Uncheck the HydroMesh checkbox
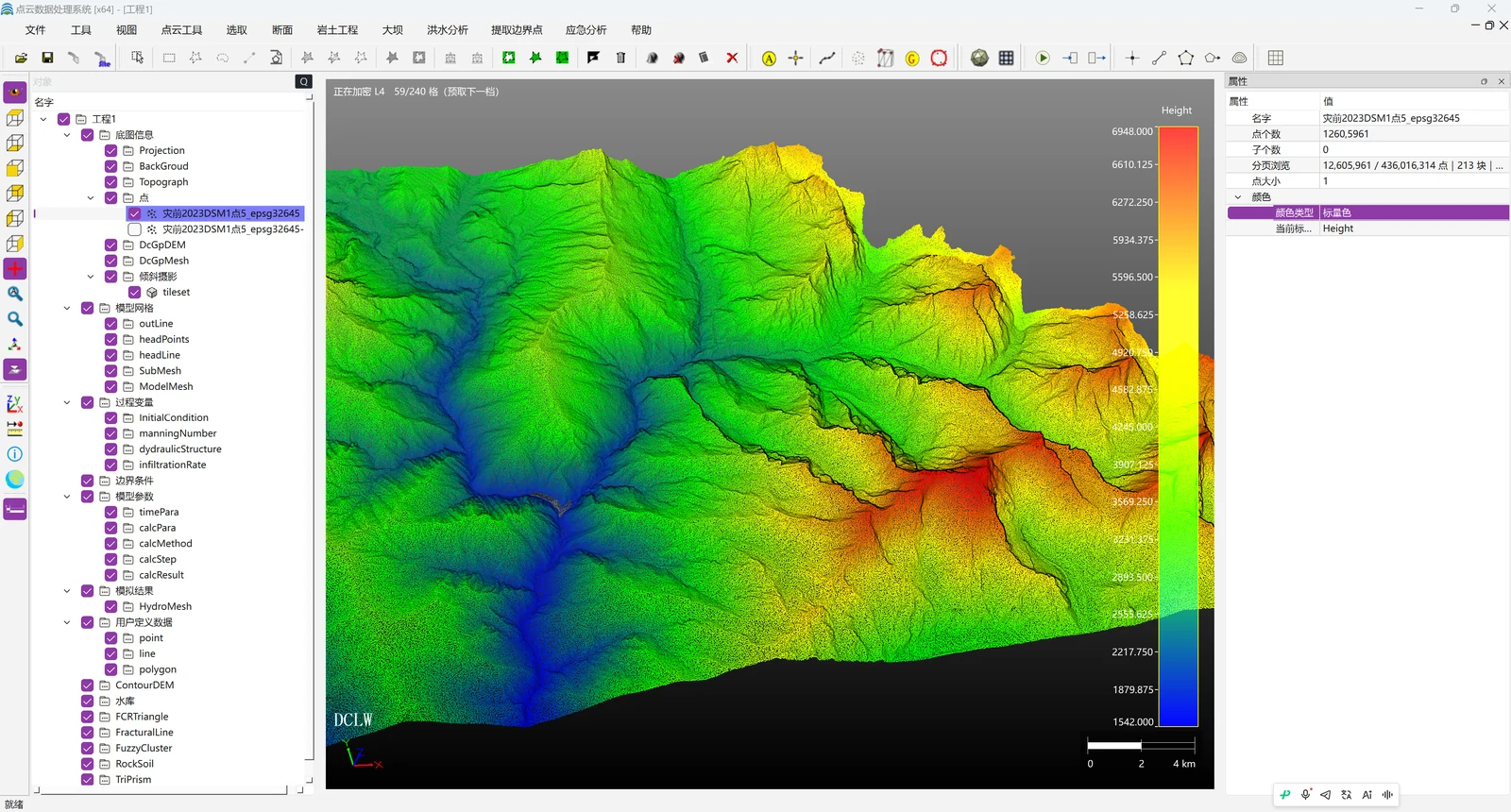 pyautogui.click(x=110, y=606)
